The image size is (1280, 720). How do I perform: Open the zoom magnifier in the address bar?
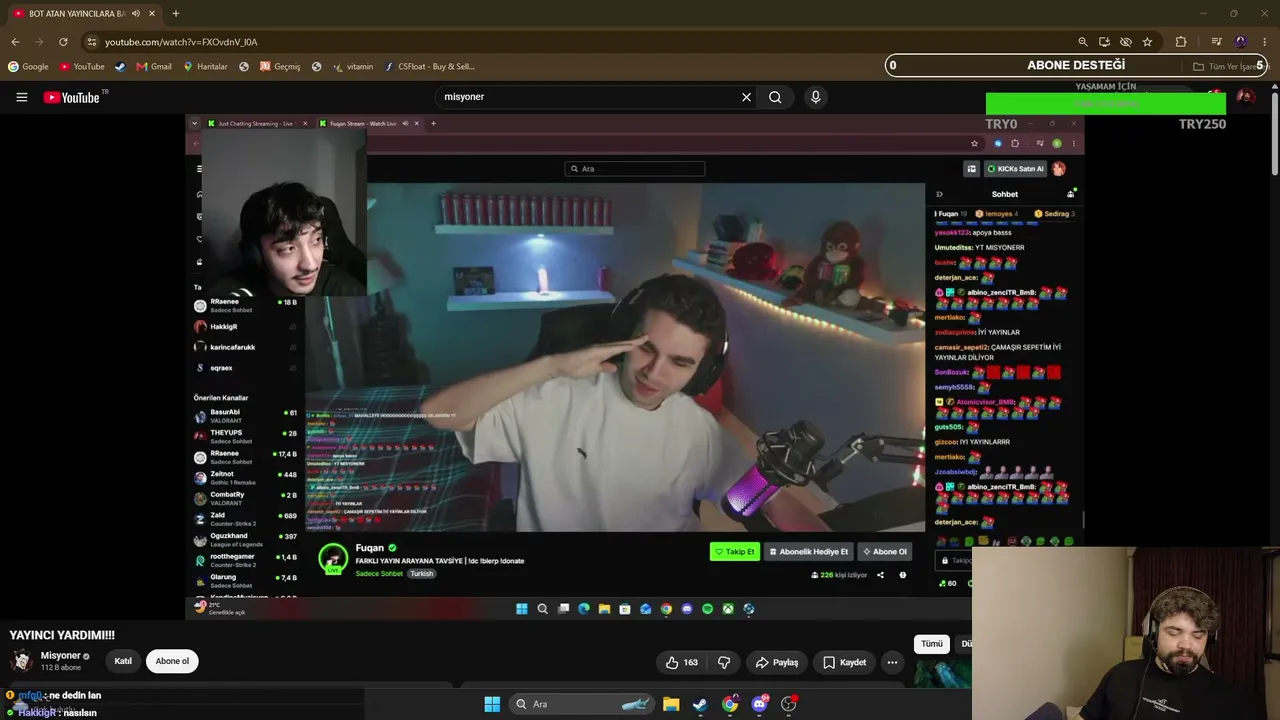pyautogui.click(x=1082, y=42)
